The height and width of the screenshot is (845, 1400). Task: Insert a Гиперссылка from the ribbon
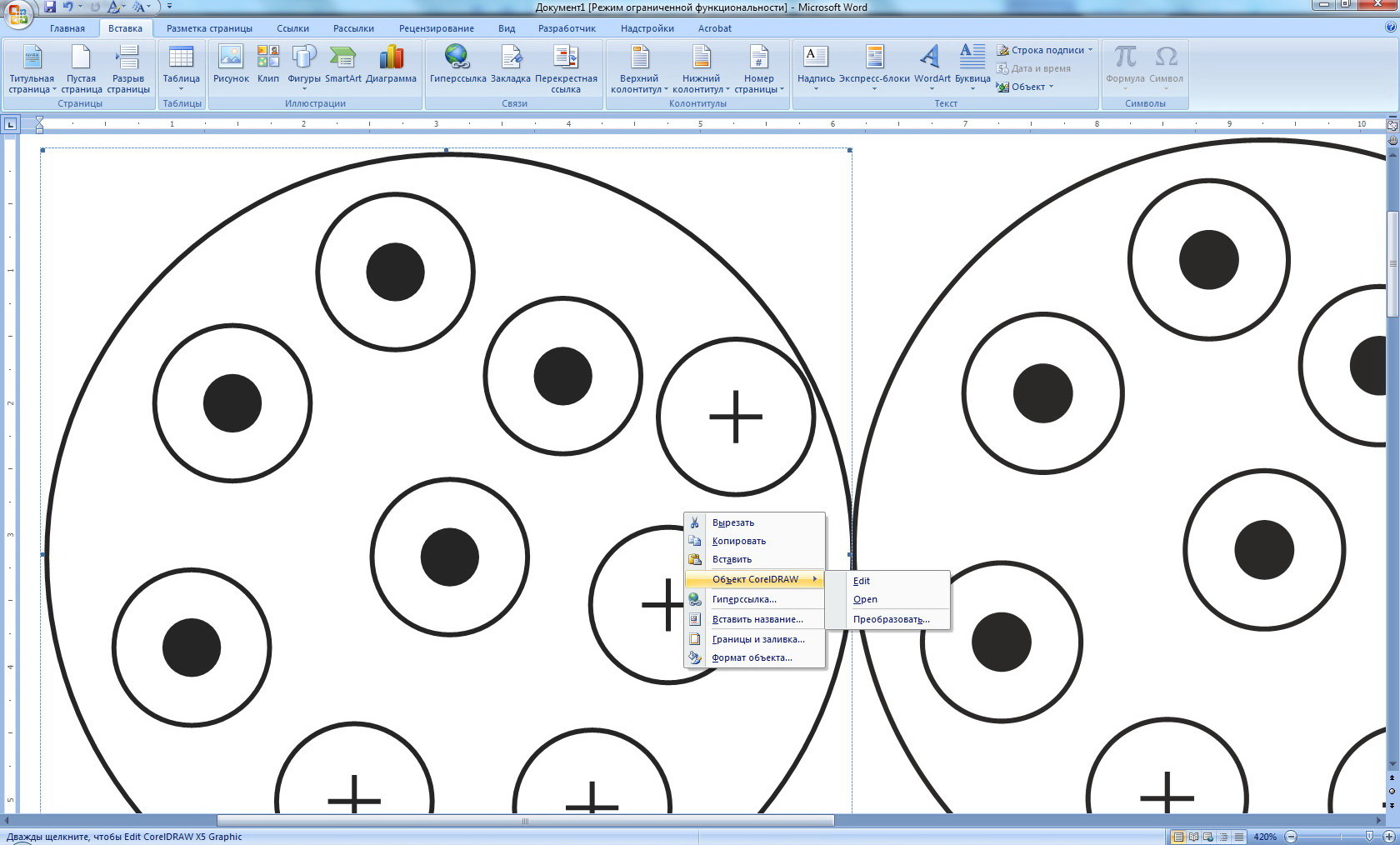click(x=457, y=64)
